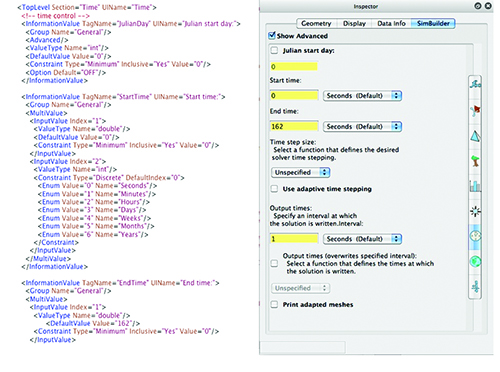Image resolution: width=500 pixels, height=372 pixels.
Task: Click the JulianDay InformationValue XML line
Action: [131, 24]
